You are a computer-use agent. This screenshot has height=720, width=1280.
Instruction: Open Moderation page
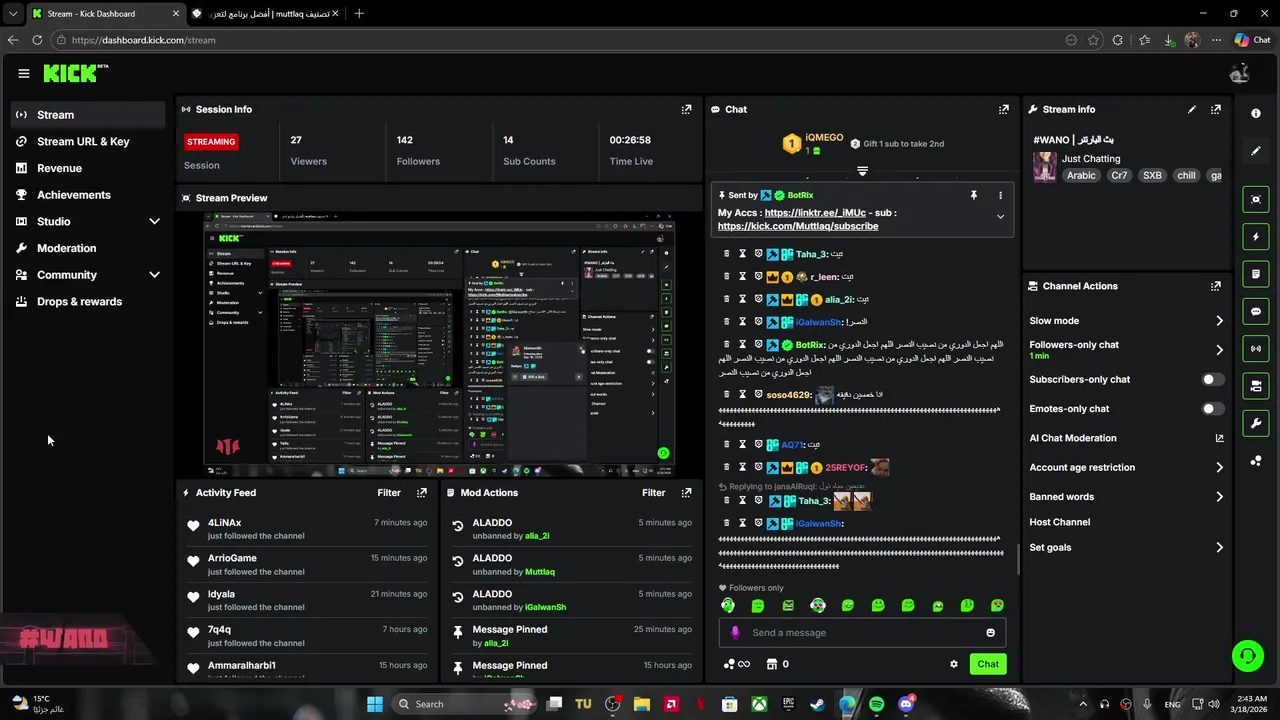[x=88, y=248]
